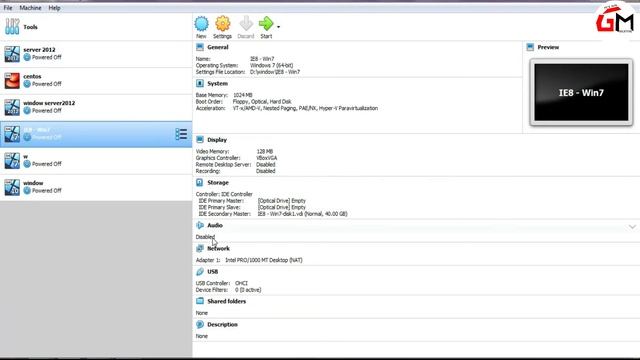Viewport: 640px width, 360px height.
Task: Click the selected IE8 - Win7 VM icon
Action: click(12, 134)
